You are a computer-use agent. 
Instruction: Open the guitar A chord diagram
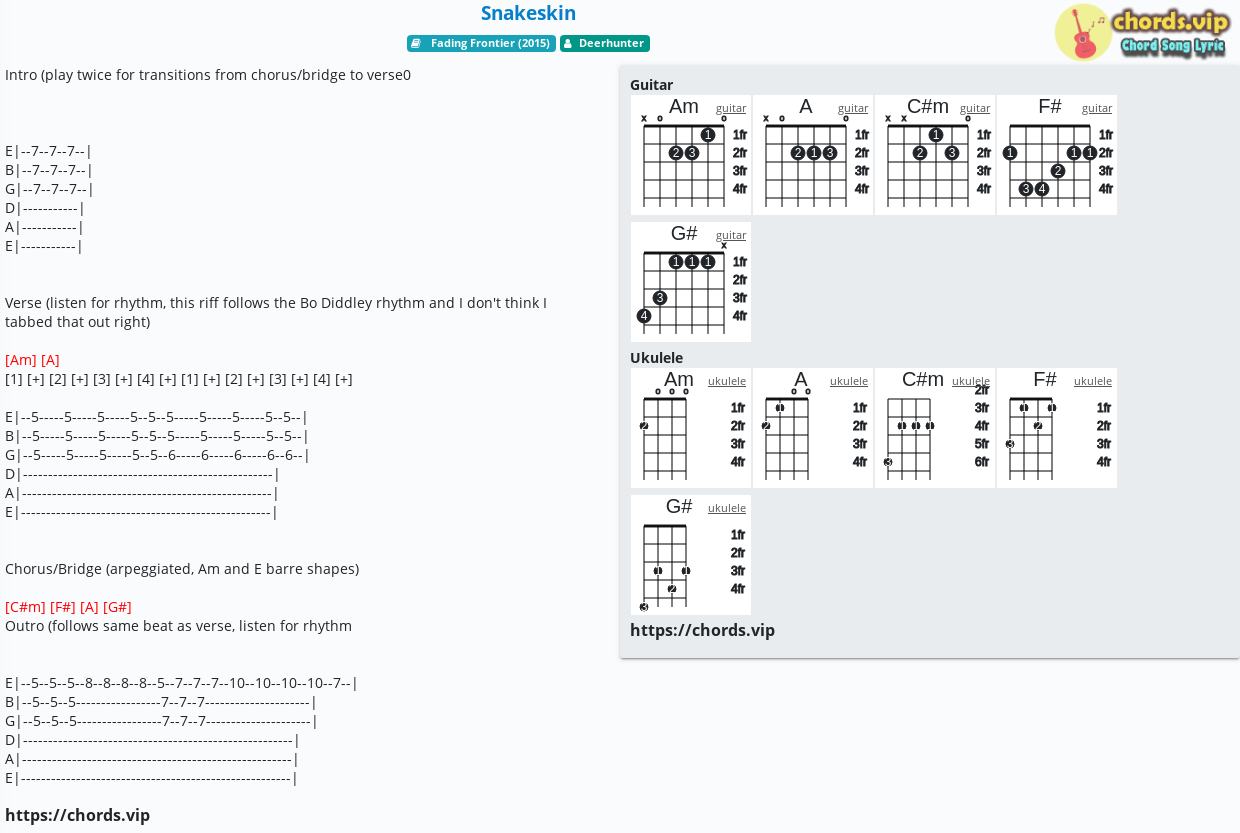pyautogui.click(x=813, y=155)
